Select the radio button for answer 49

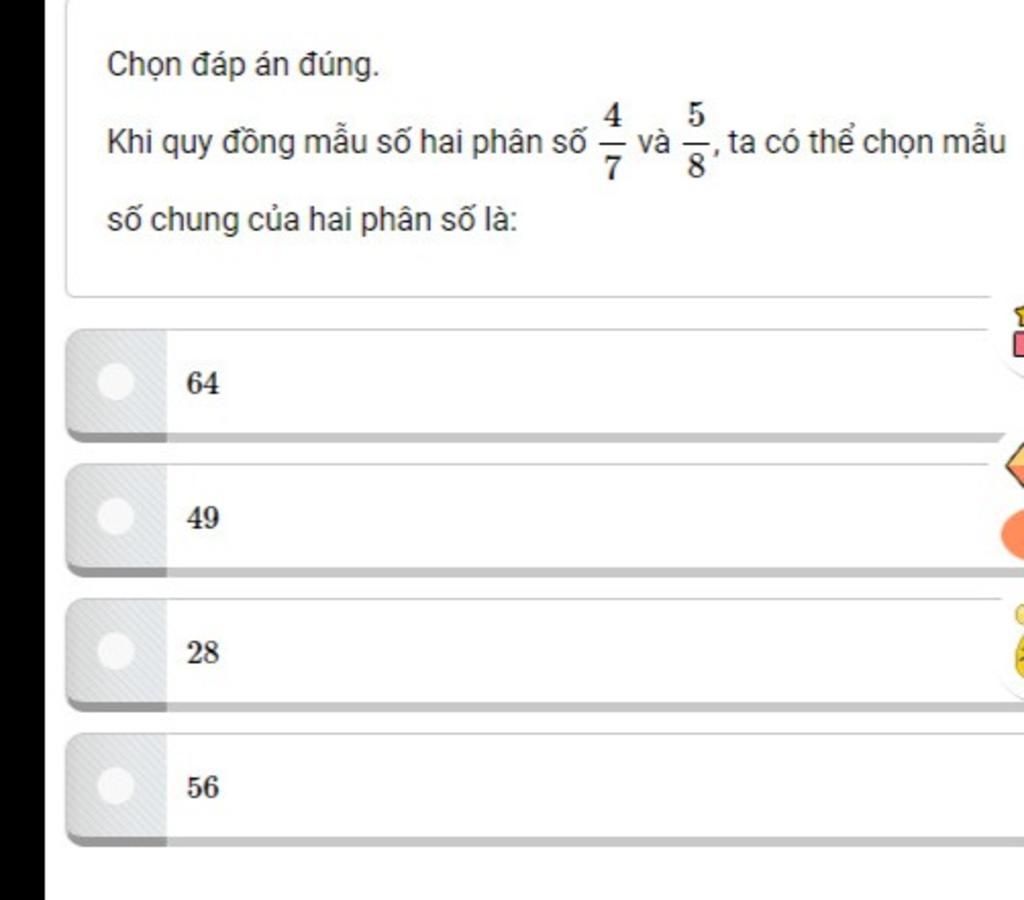(x=117, y=518)
